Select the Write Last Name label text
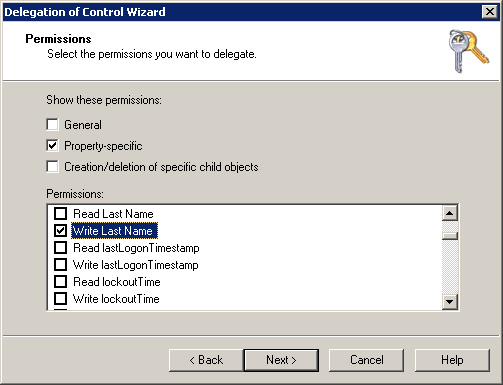The height and width of the screenshot is (385, 503). pos(113,231)
